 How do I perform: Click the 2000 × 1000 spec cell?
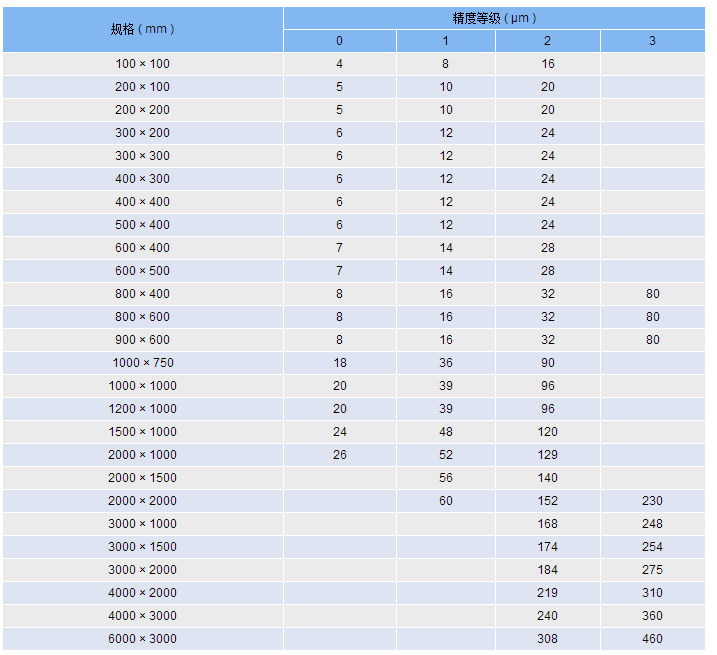[x=143, y=455]
